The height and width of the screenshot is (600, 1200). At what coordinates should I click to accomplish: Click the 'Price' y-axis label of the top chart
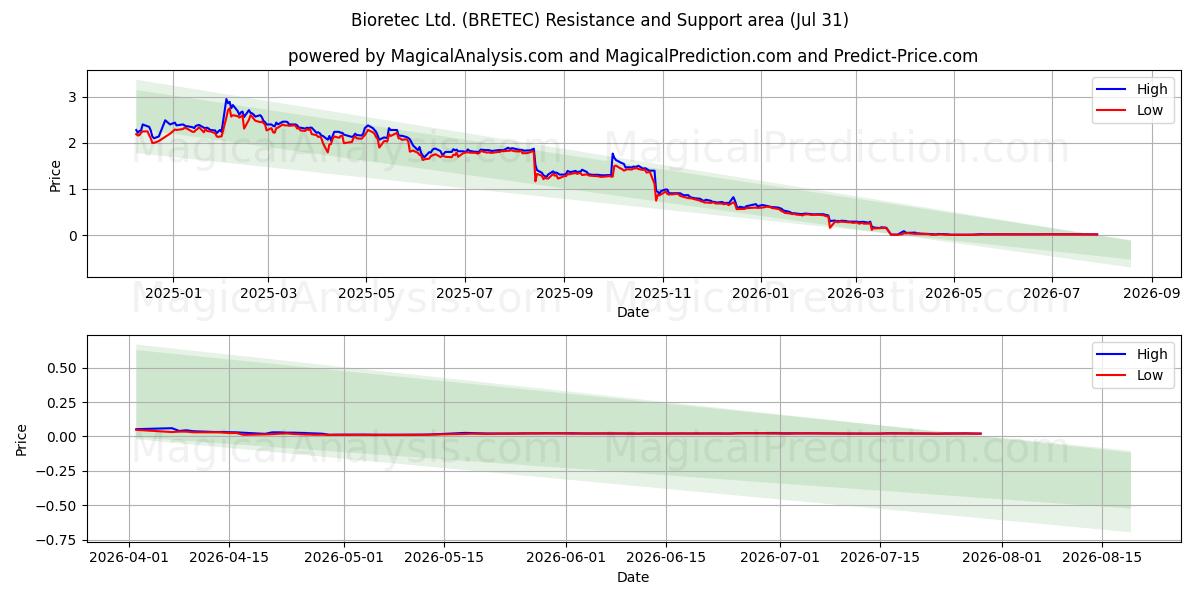56,174
